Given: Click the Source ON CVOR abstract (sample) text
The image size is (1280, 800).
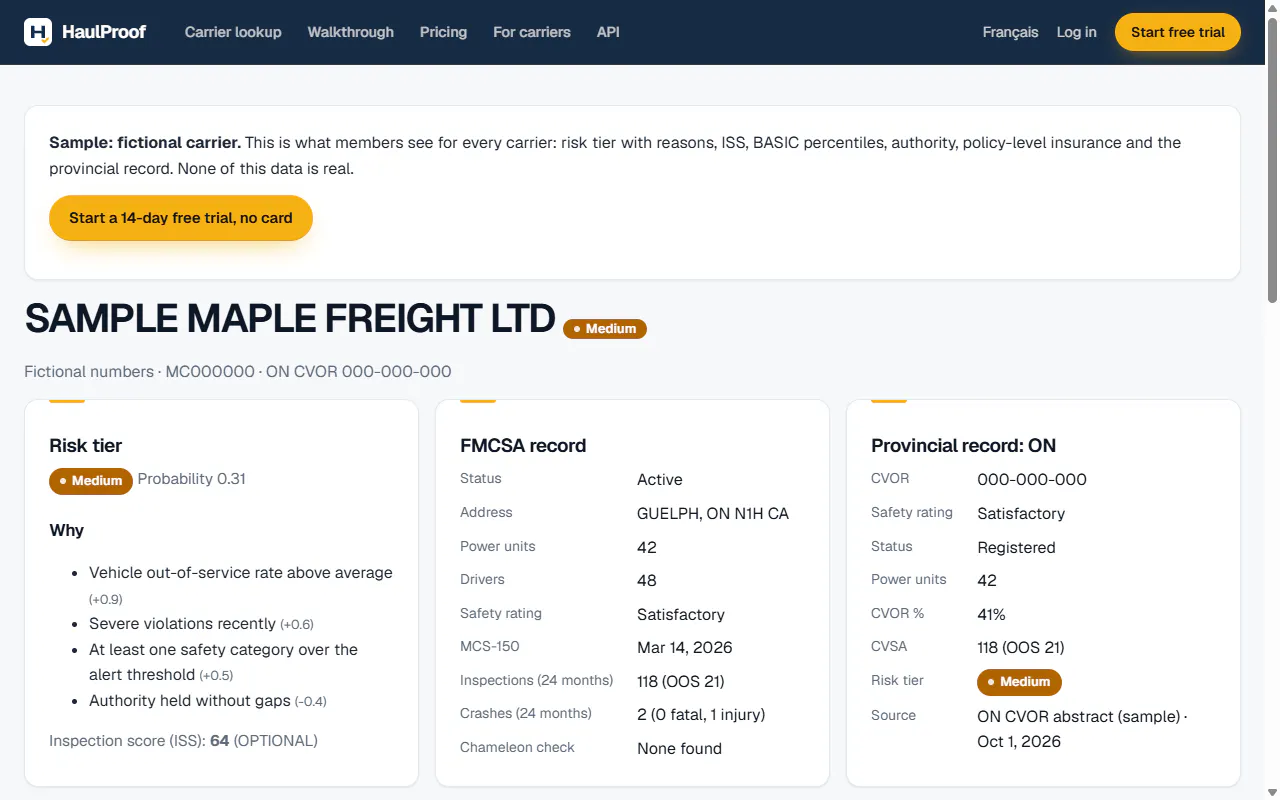Looking at the screenshot, I should click(1083, 729).
